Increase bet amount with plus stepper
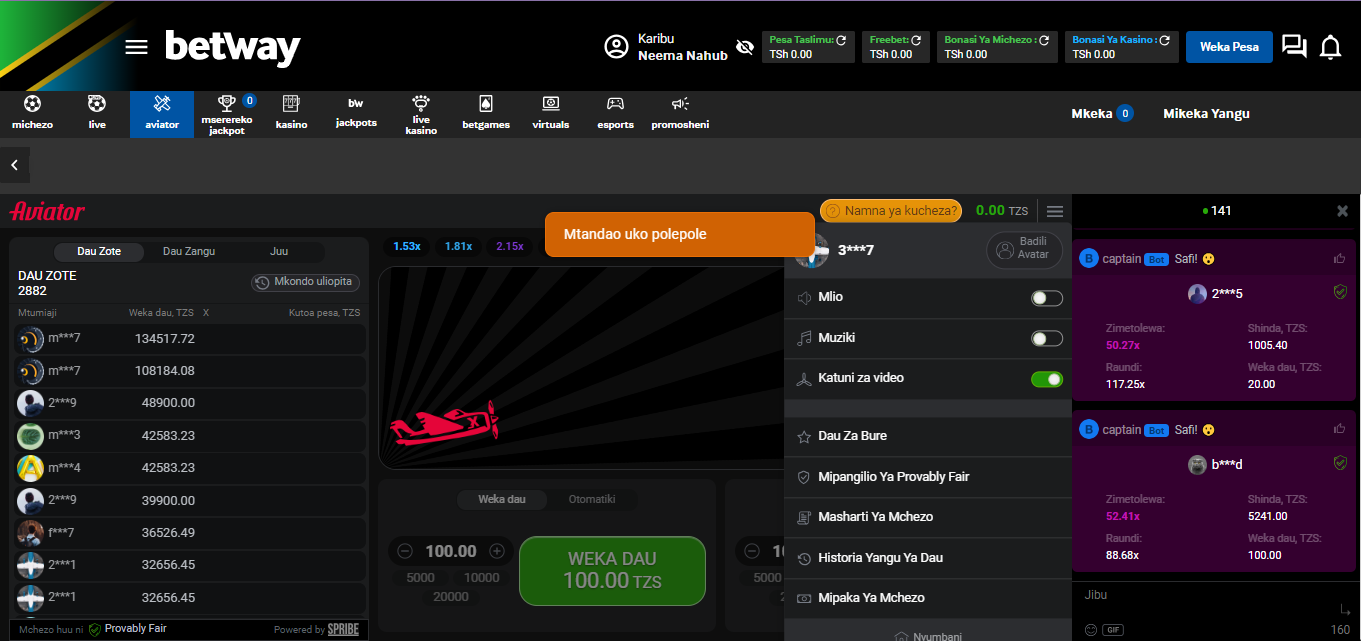Viewport: 1361px width, 641px height. [497, 551]
